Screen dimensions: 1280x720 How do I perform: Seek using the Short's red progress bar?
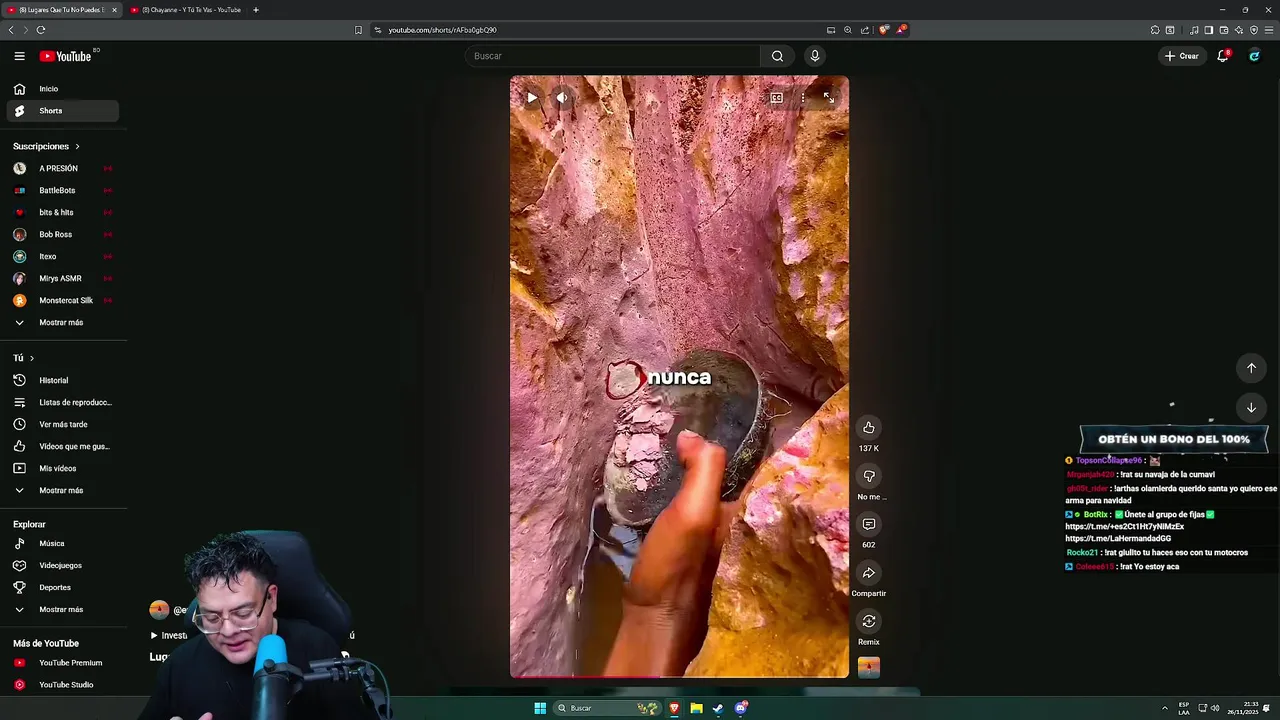(679, 677)
